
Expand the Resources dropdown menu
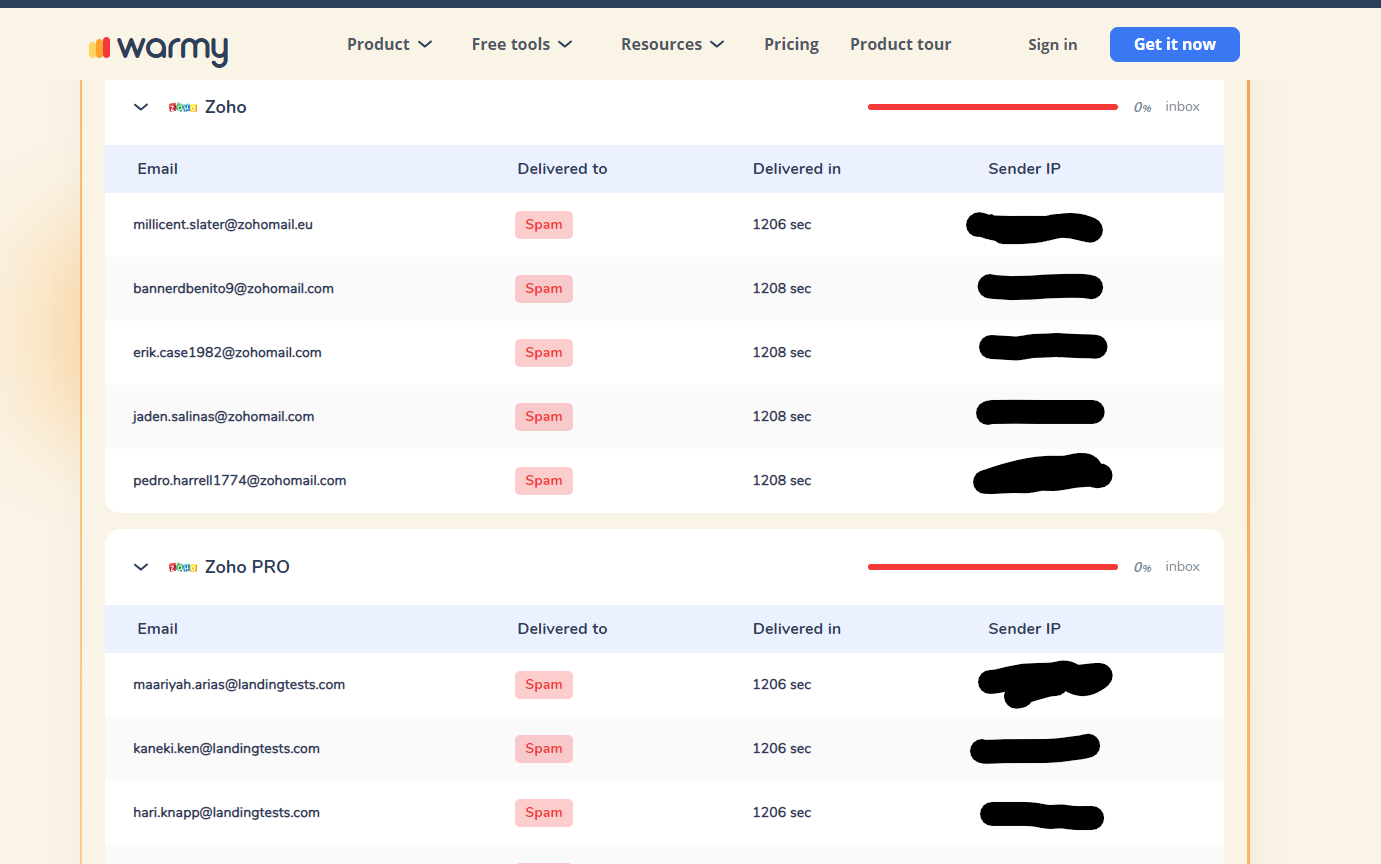click(673, 44)
